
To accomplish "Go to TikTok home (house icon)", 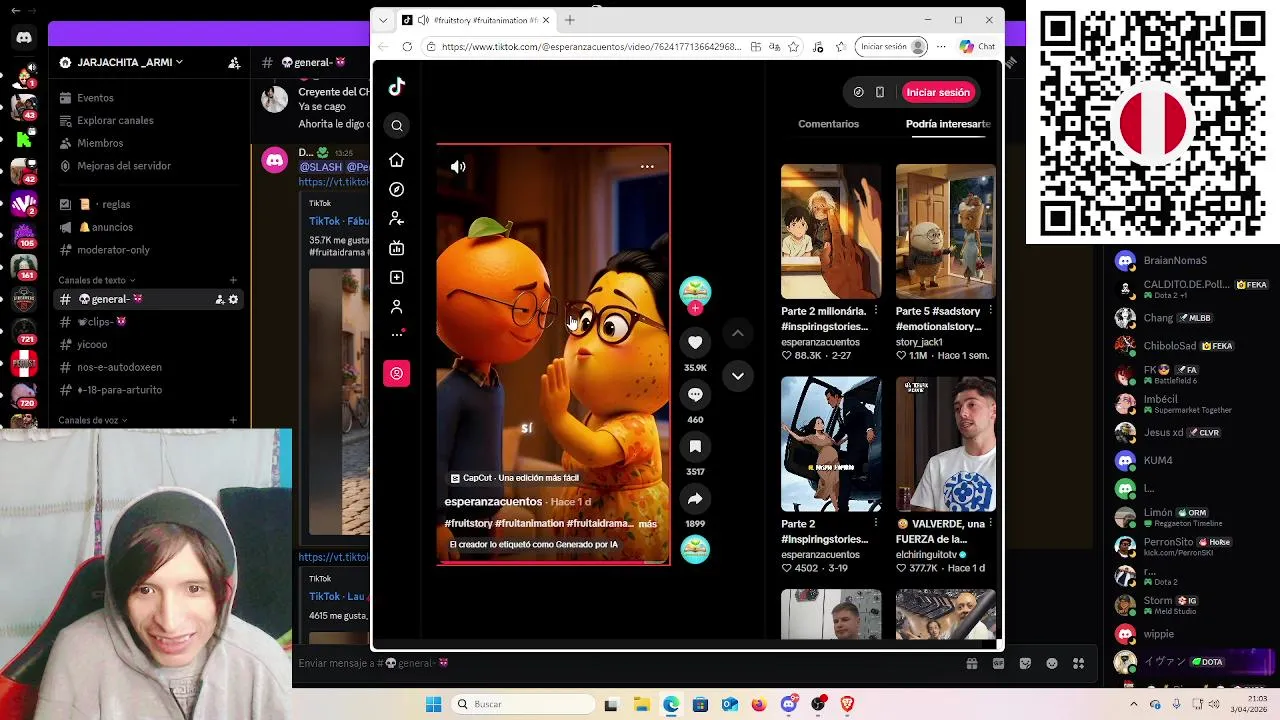I will (397, 160).
